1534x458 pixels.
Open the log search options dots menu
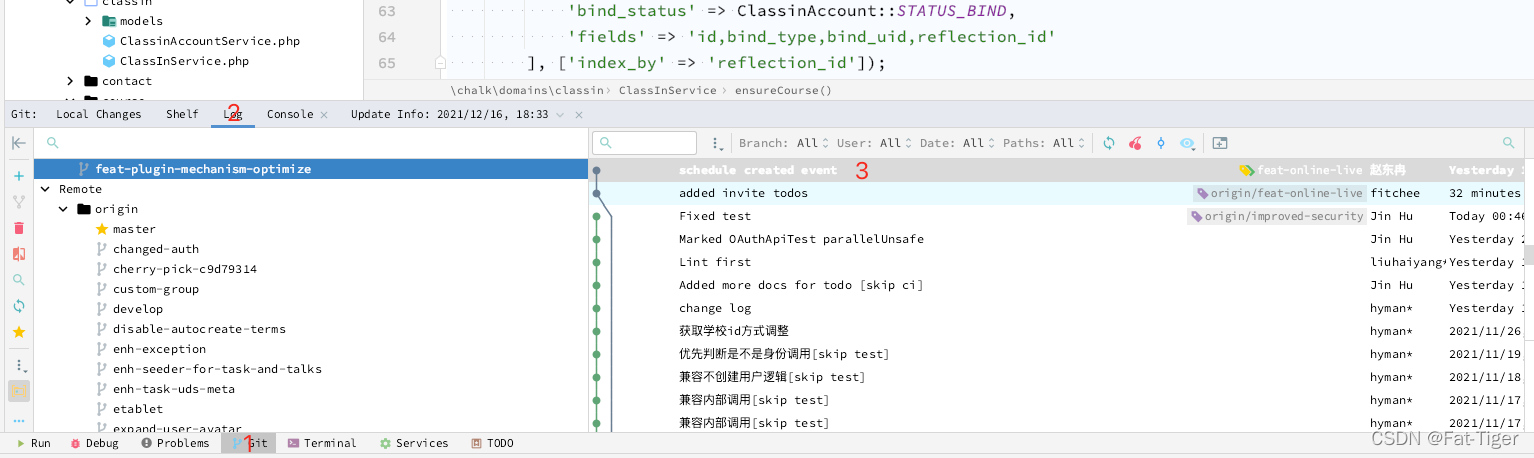click(717, 143)
